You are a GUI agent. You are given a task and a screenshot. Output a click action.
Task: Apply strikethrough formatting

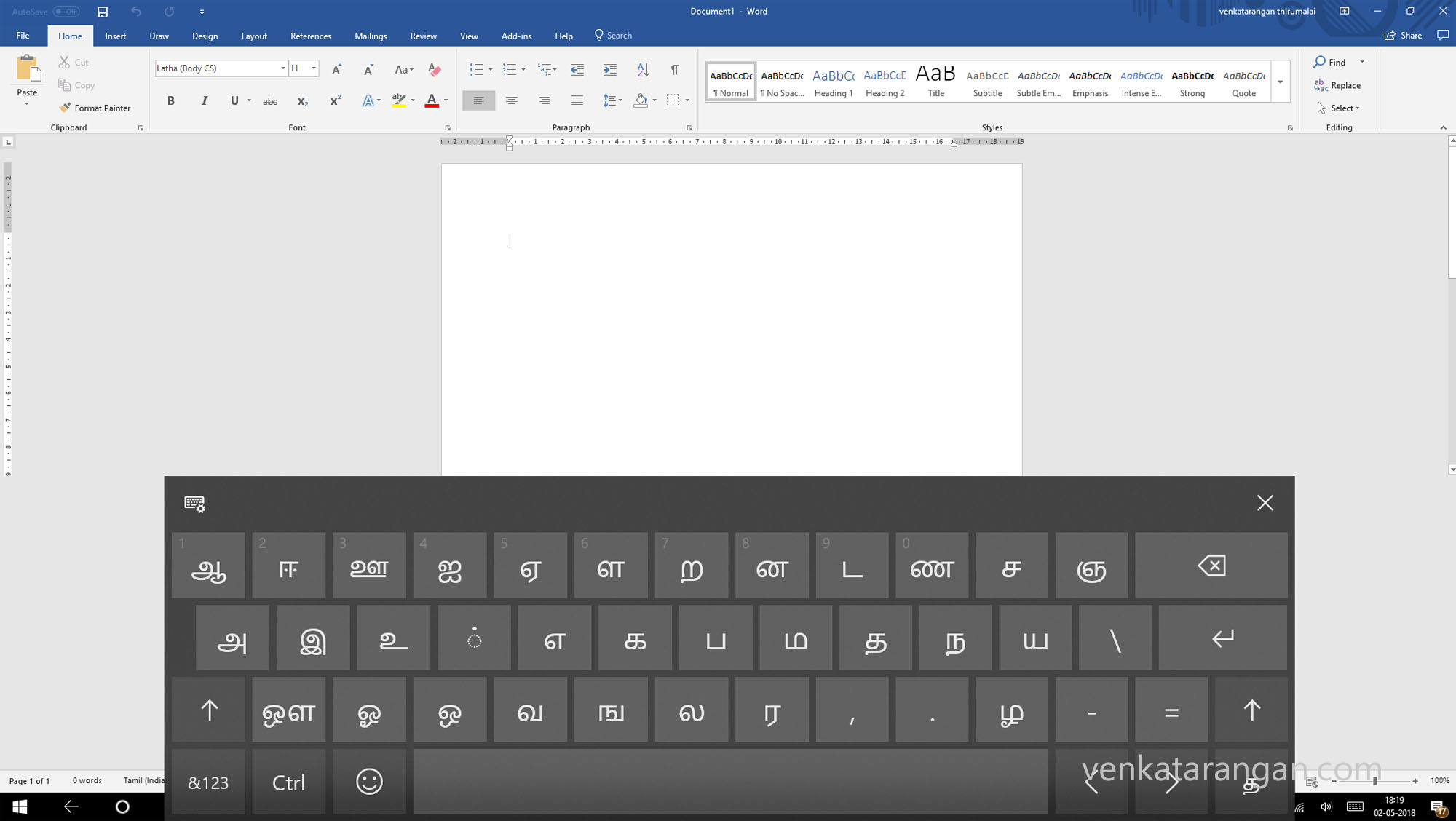[270, 101]
